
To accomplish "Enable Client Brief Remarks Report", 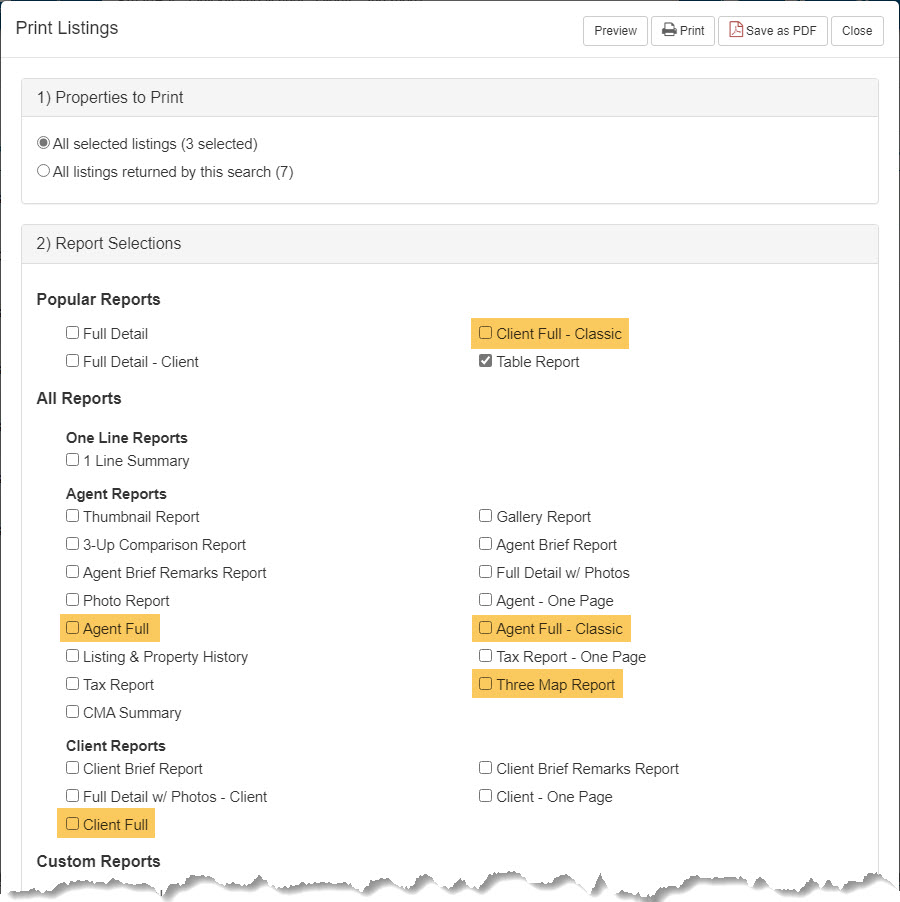I will (485, 767).
